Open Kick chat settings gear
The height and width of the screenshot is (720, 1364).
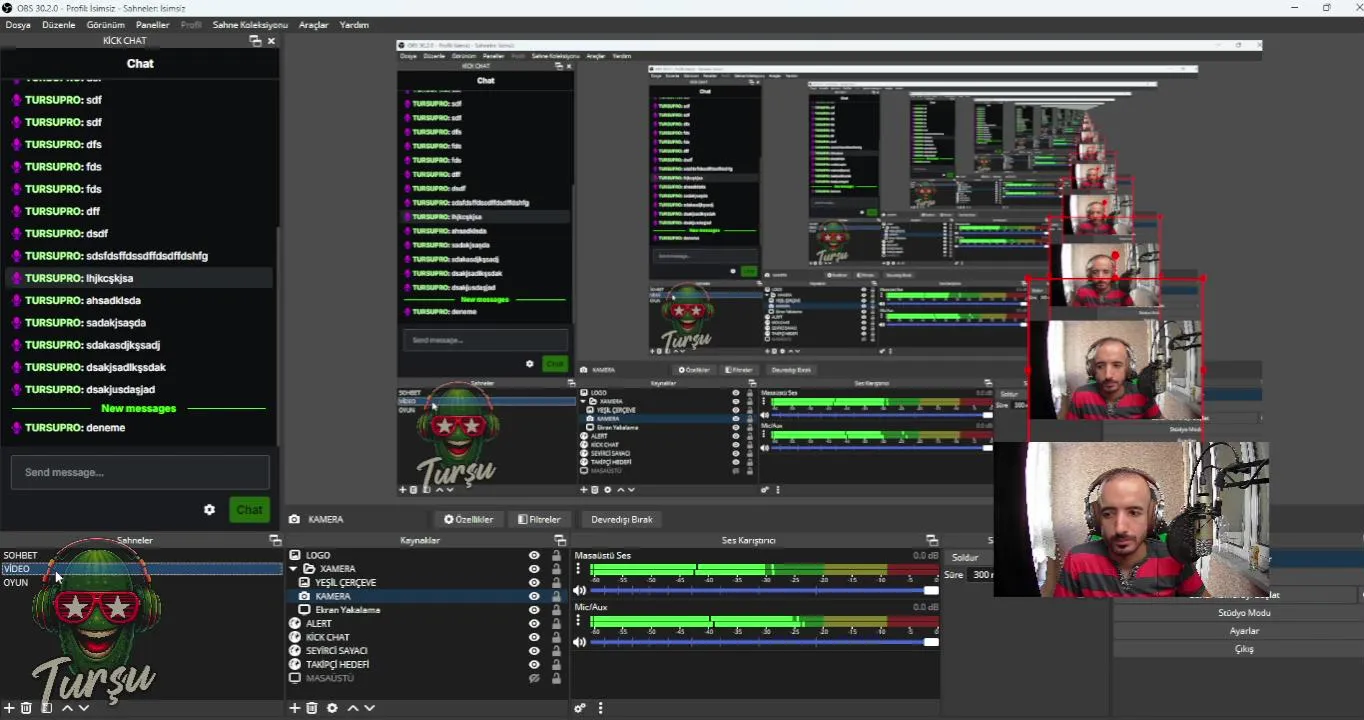[x=209, y=510]
